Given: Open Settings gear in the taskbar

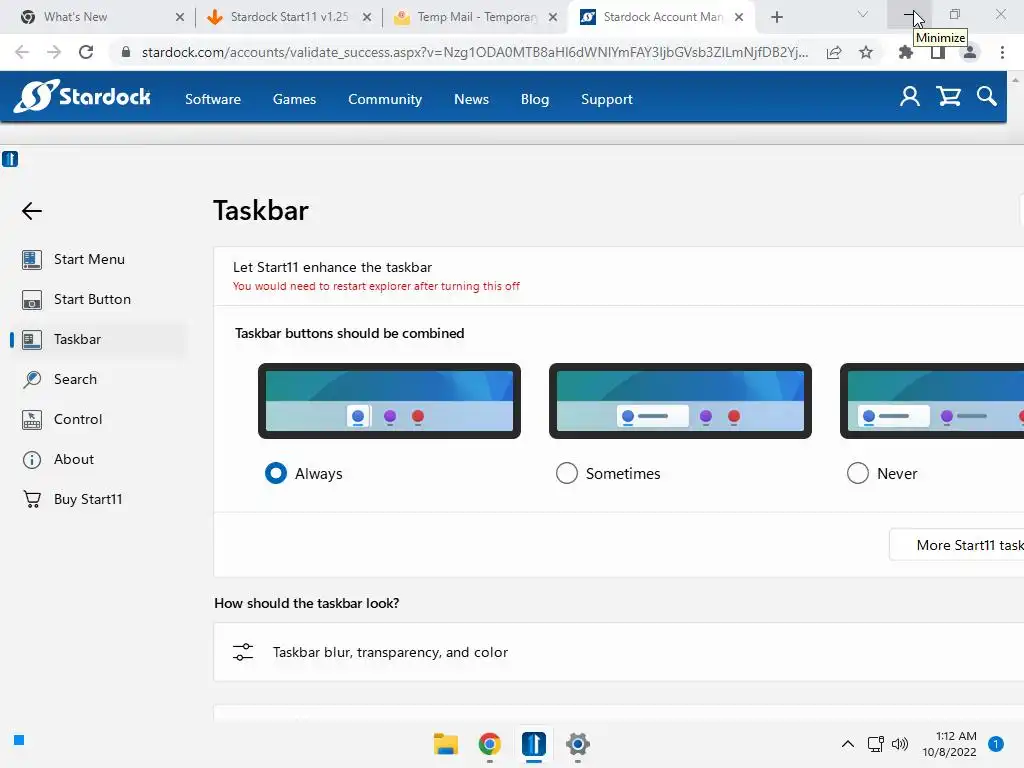Looking at the screenshot, I should tap(577, 744).
